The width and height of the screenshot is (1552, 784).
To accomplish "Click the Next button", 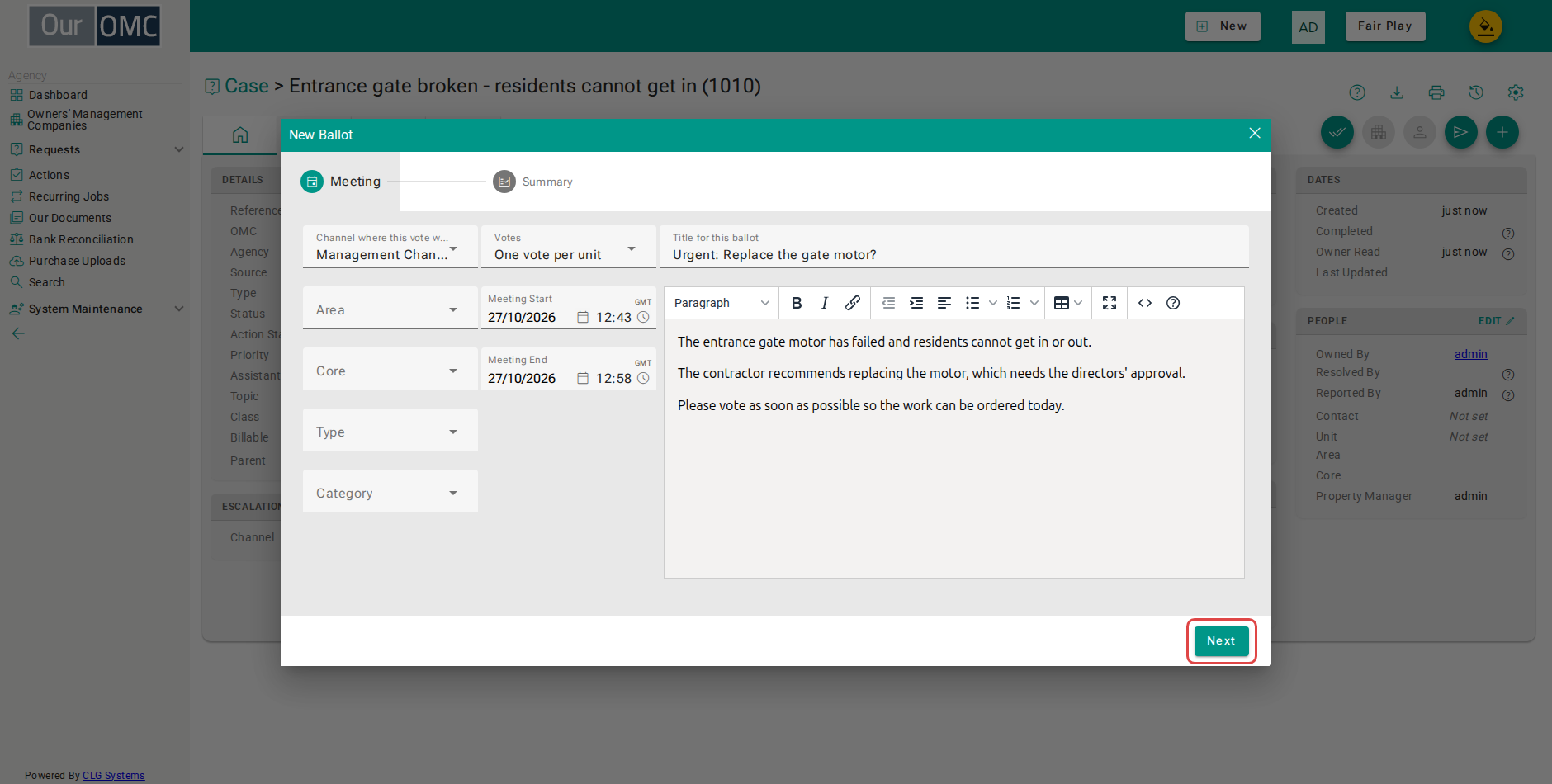I will coord(1221,641).
